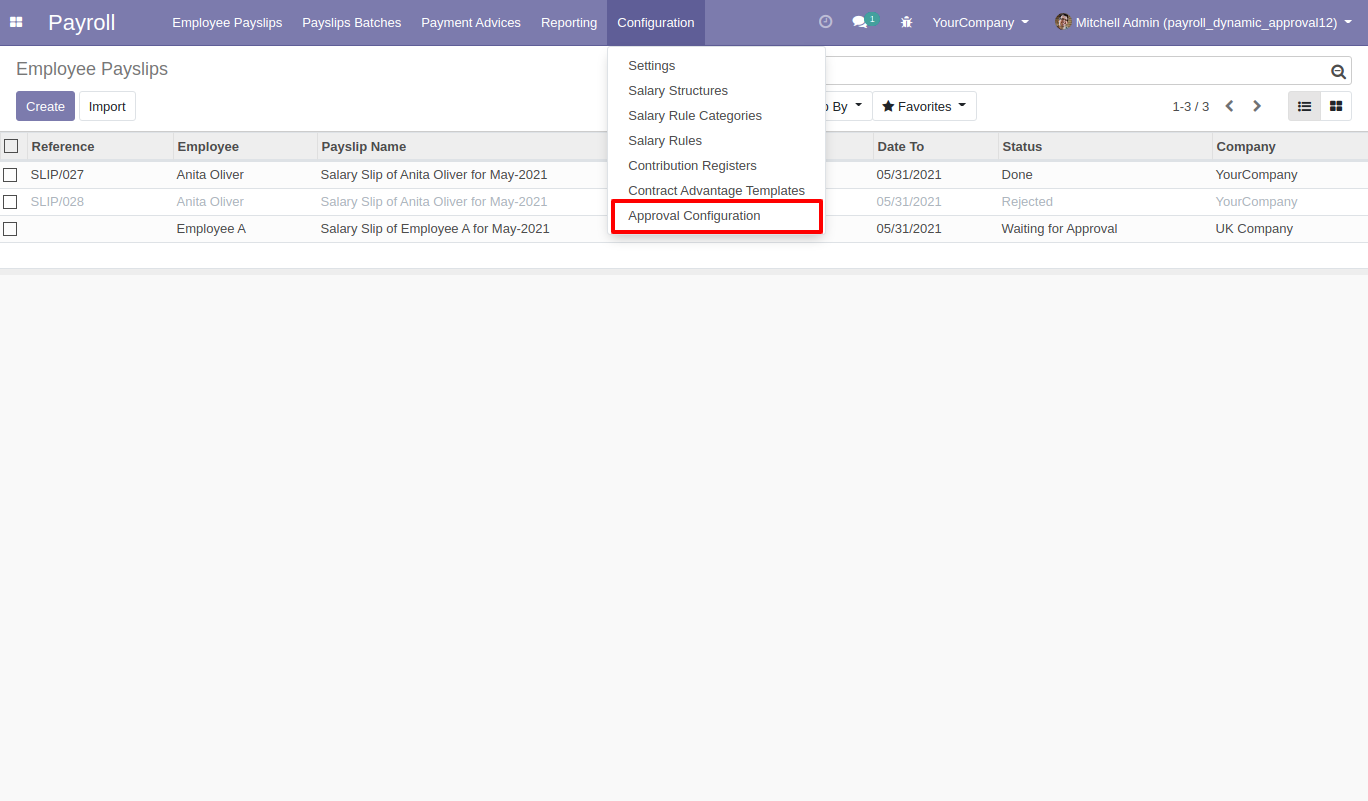This screenshot has height=801, width=1368.
Task: Select Salary Structures menu entry
Action: (717, 91)
